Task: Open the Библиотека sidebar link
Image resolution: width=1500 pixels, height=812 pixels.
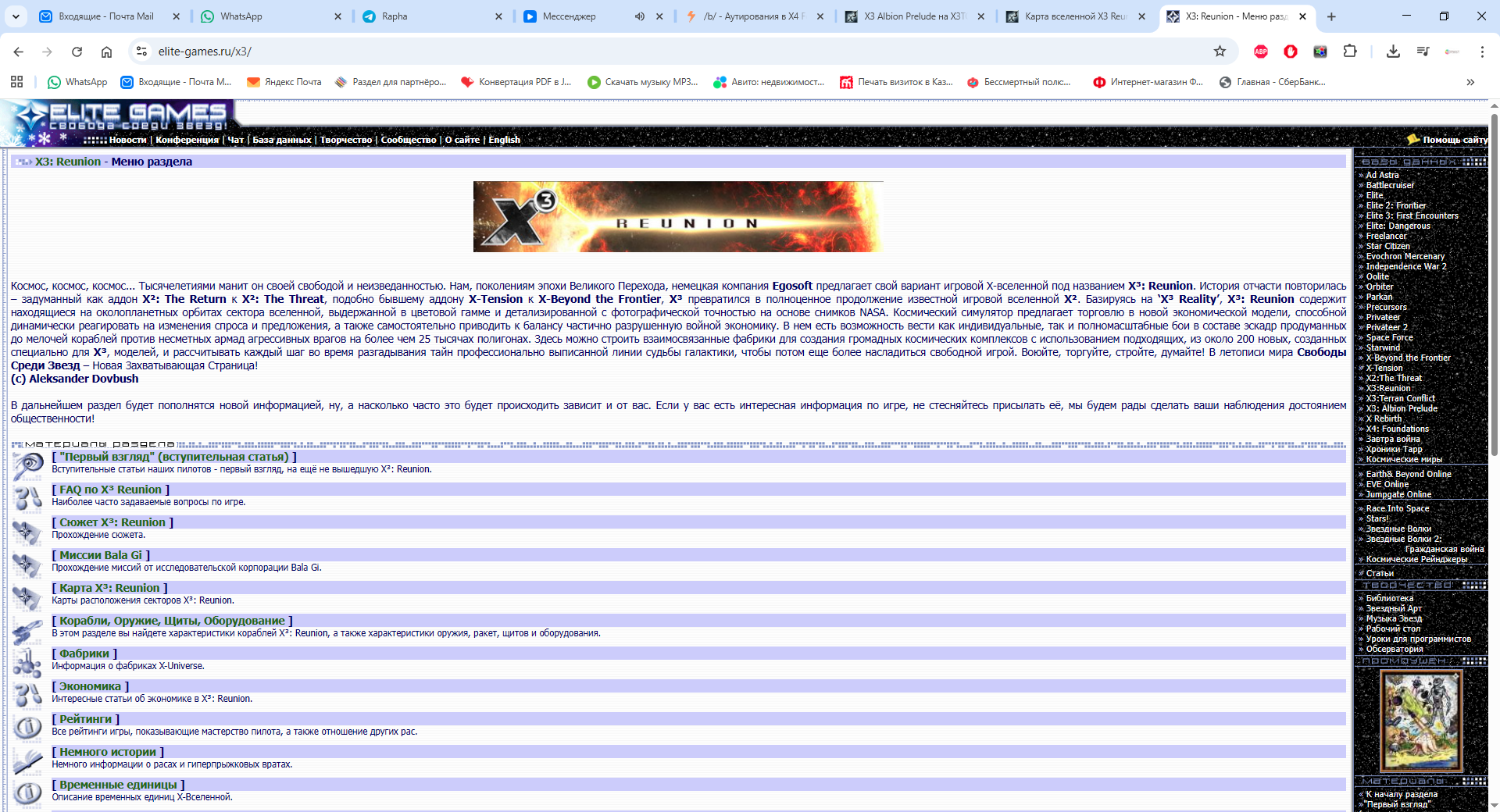Action: 1390,599
